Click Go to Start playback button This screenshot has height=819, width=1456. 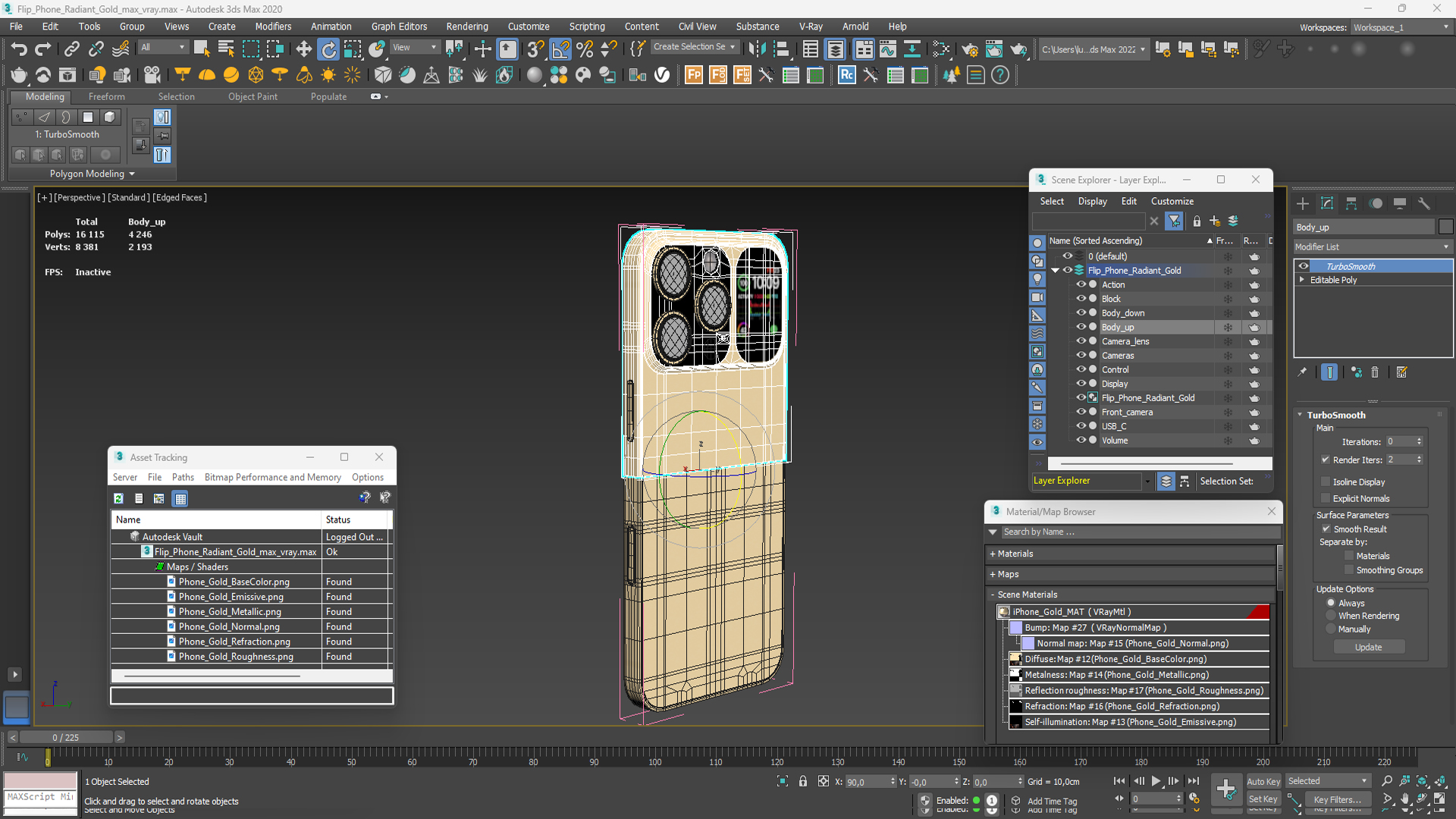tap(1119, 781)
